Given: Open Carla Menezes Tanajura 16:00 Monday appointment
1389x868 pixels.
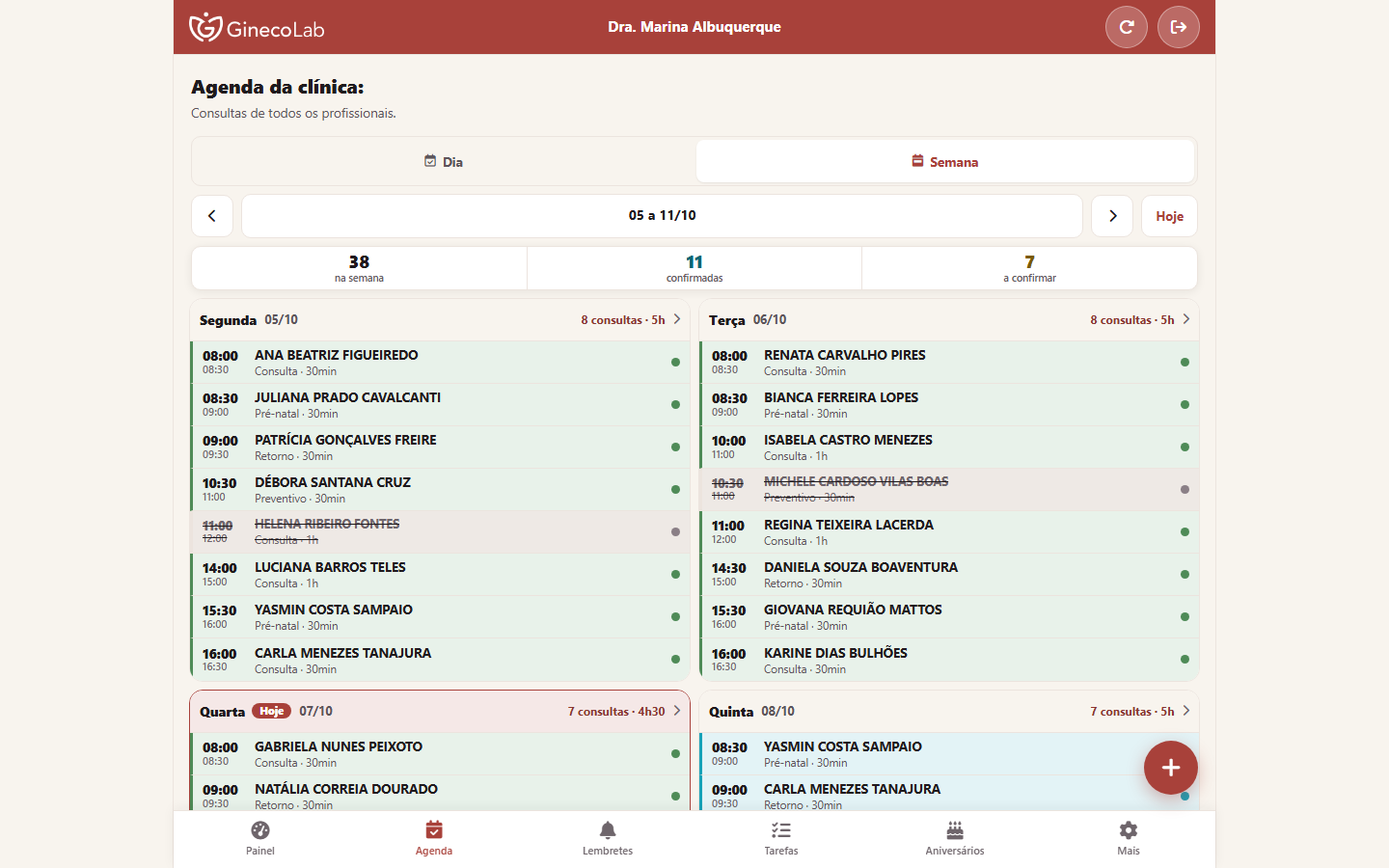Looking at the screenshot, I should click(441, 660).
